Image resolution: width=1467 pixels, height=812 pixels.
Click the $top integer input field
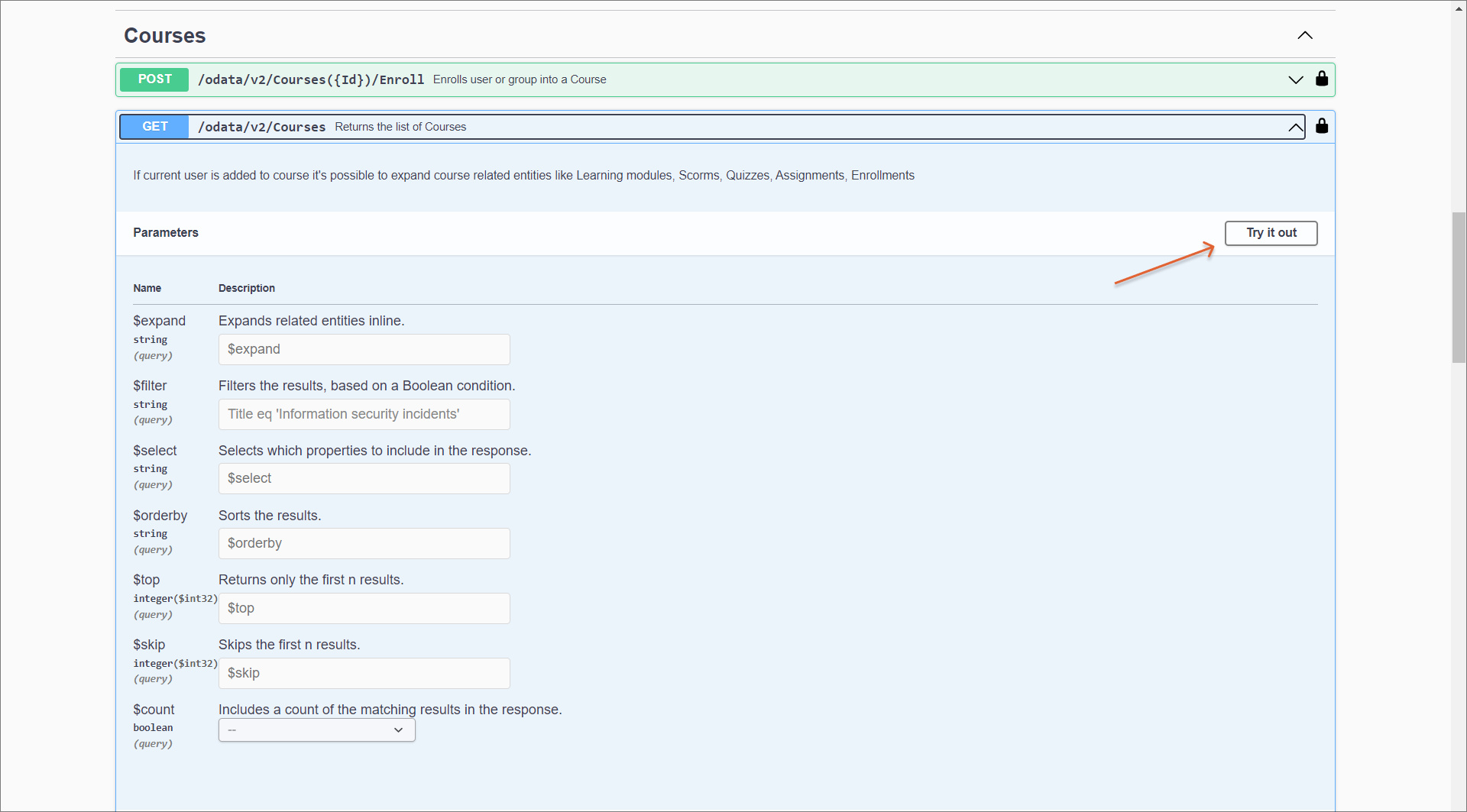click(364, 608)
